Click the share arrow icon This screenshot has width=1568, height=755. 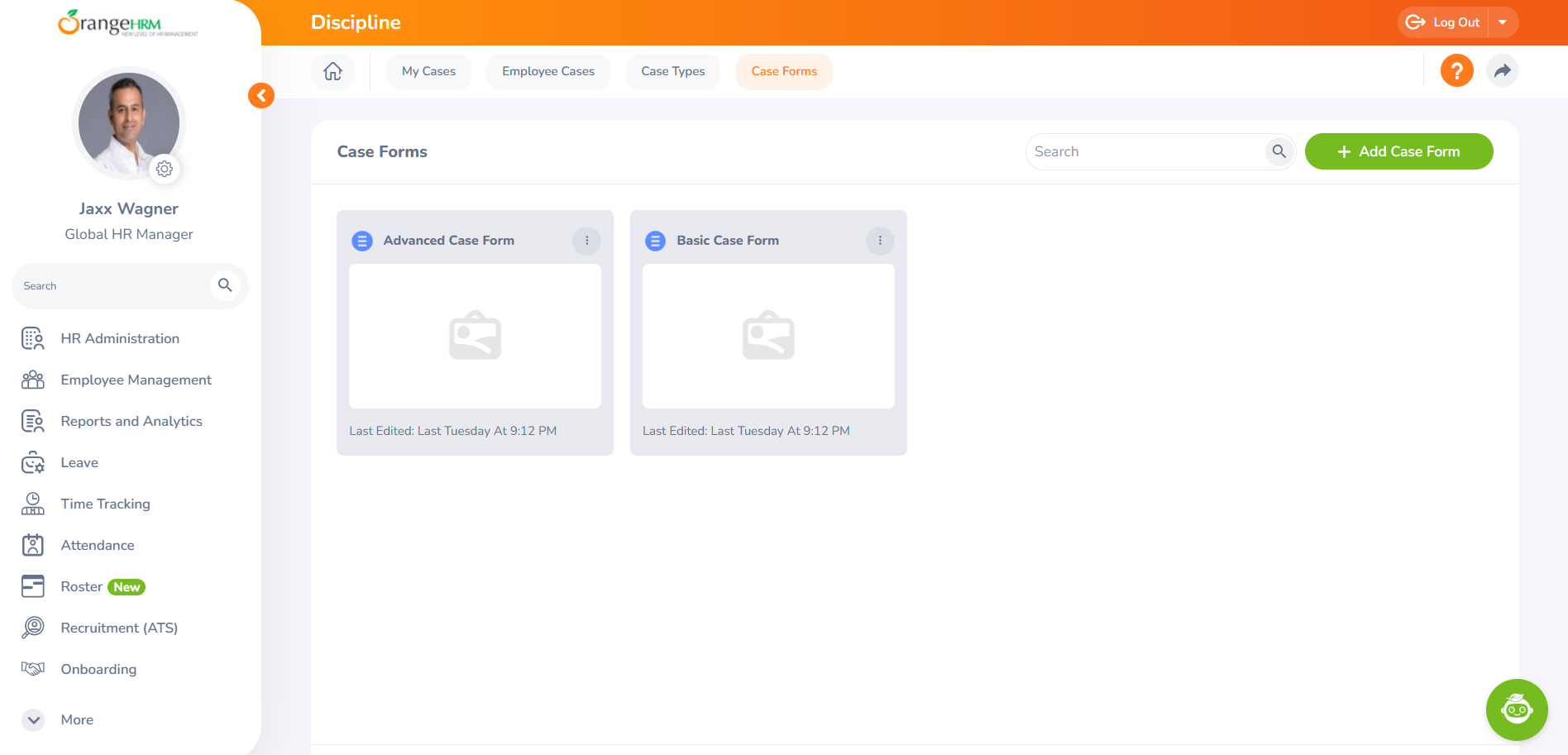[1502, 70]
